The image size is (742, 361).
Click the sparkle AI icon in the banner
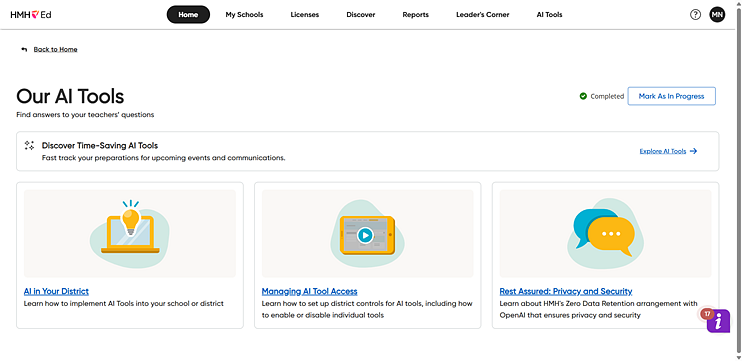pyautogui.click(x=29, y=146)
